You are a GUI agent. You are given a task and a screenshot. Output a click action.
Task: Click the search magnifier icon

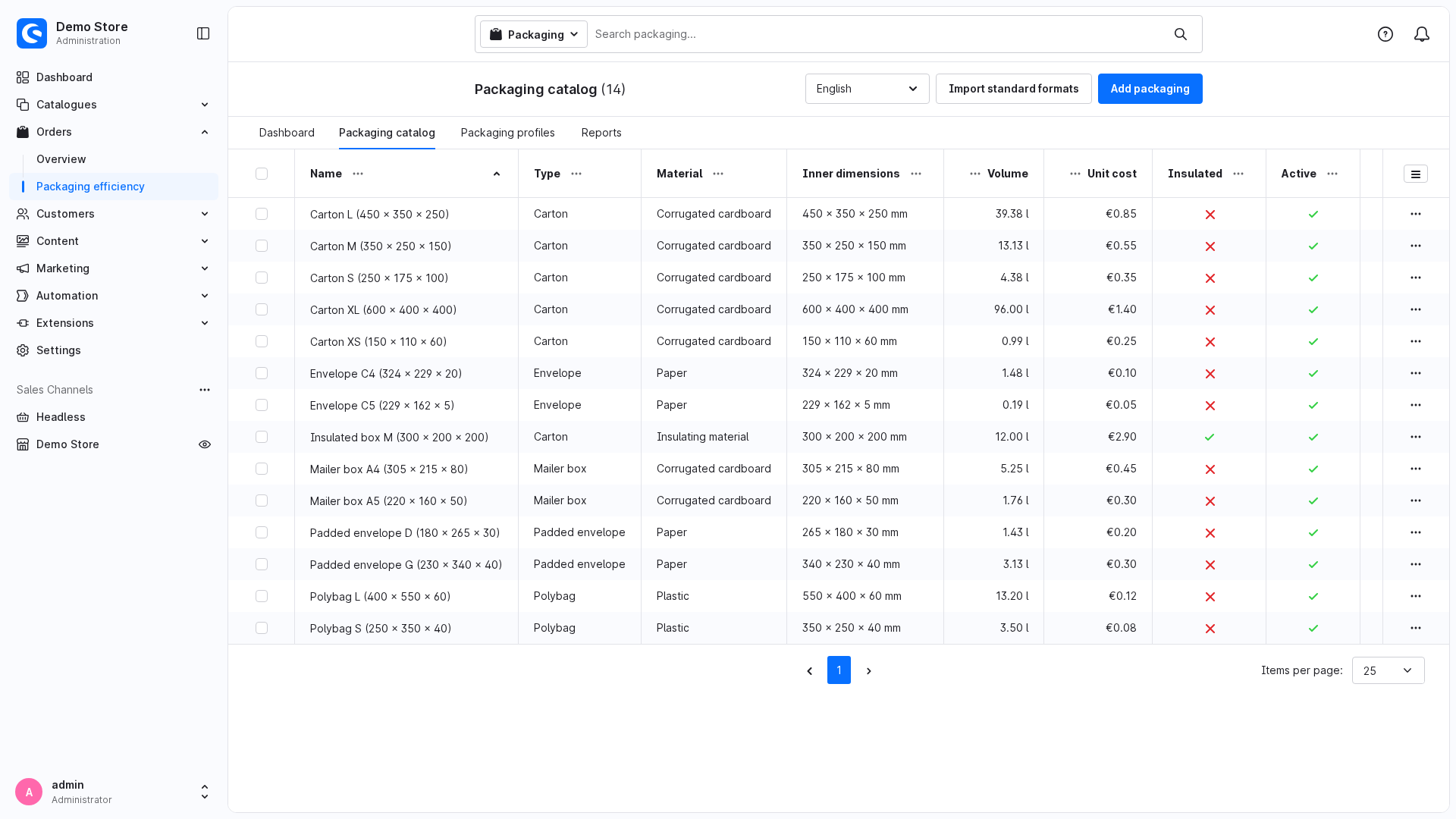click(1181, 34)
